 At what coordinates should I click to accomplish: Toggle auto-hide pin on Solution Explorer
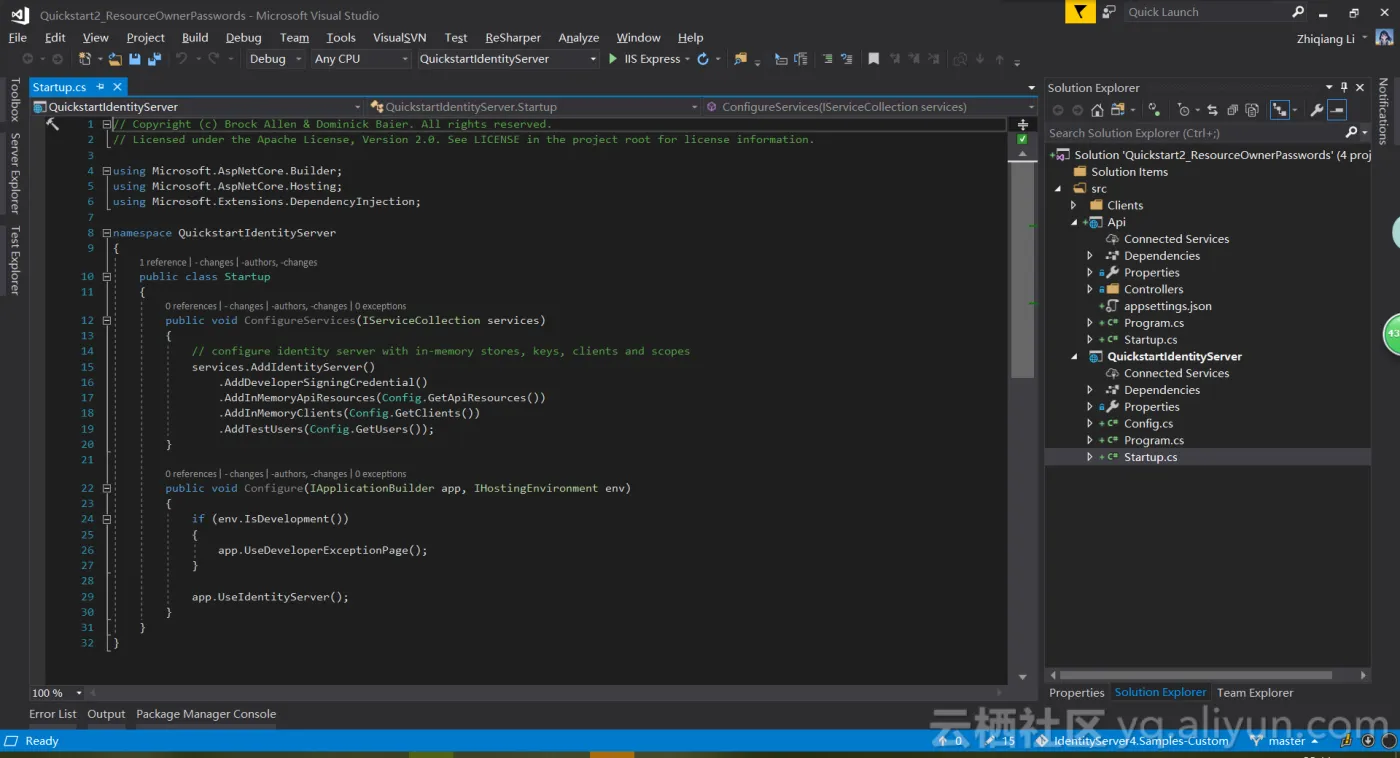click(1344, 87)
